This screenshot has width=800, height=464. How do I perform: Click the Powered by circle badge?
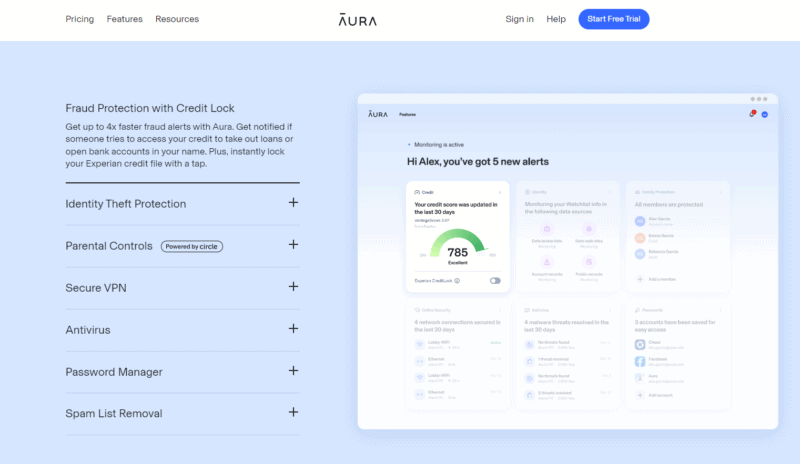click(191, 246)
